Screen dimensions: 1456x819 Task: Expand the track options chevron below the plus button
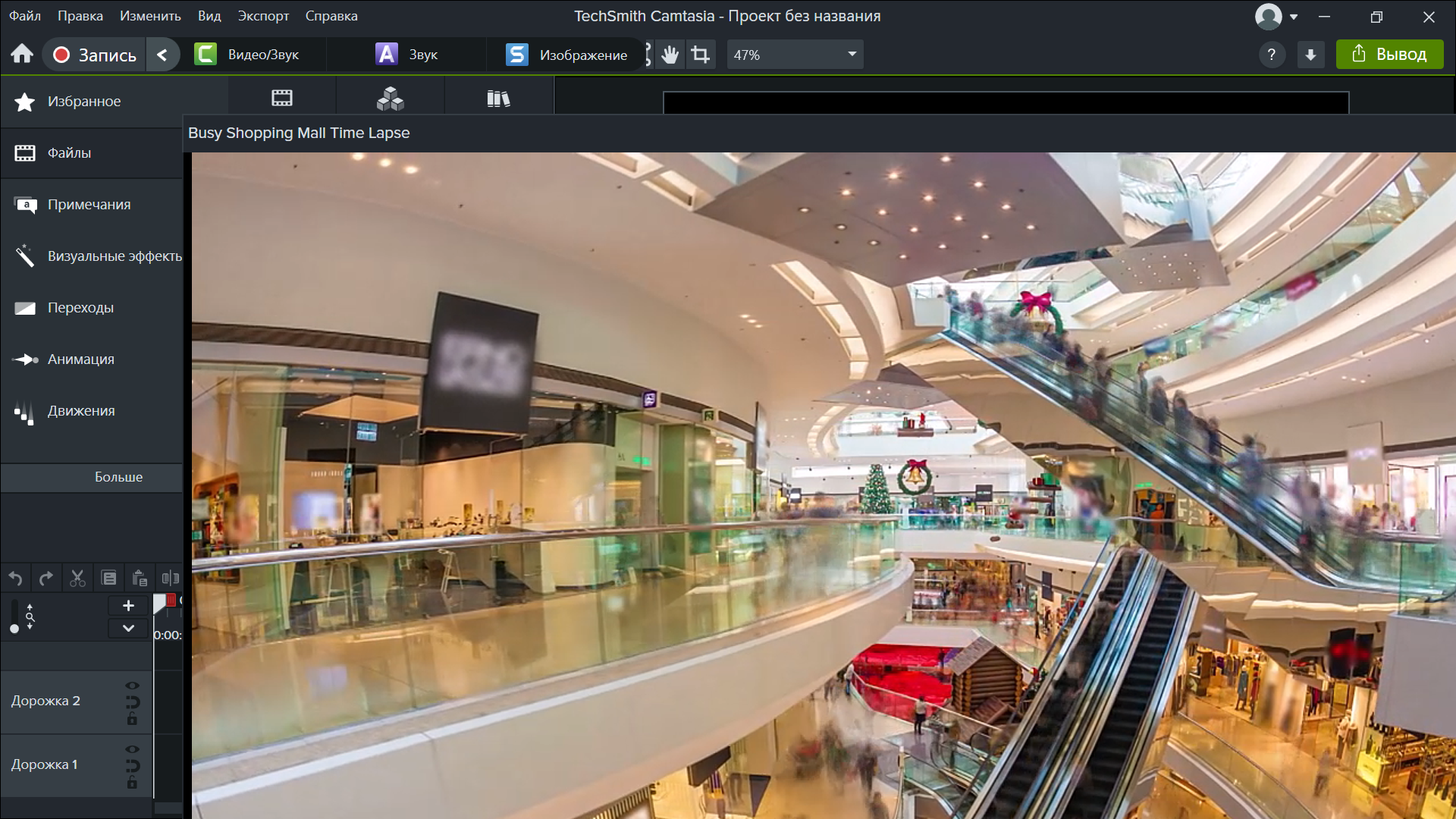pos(128,628)
